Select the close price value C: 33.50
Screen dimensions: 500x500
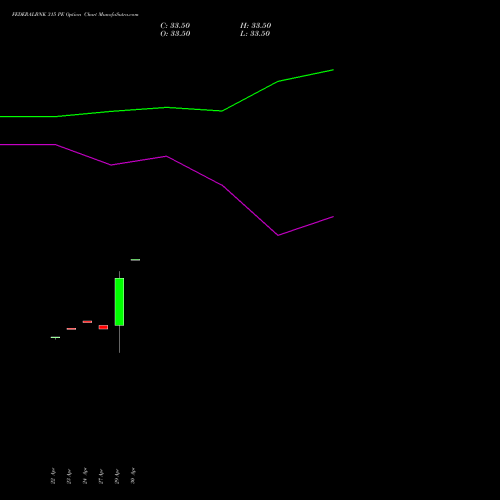(175, 25)
